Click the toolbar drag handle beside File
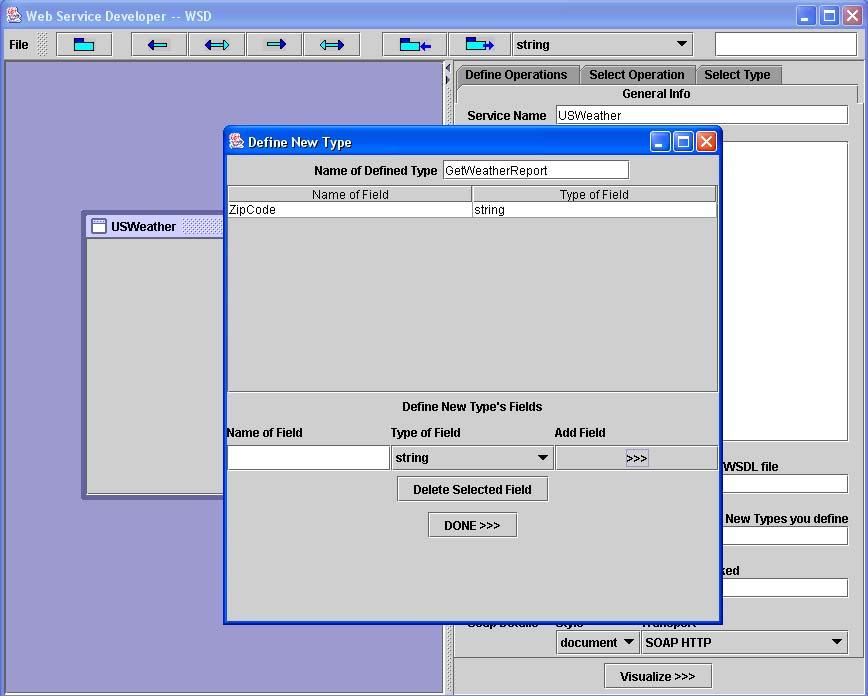The height and width of the screenshot is (696, 868). 42,44
